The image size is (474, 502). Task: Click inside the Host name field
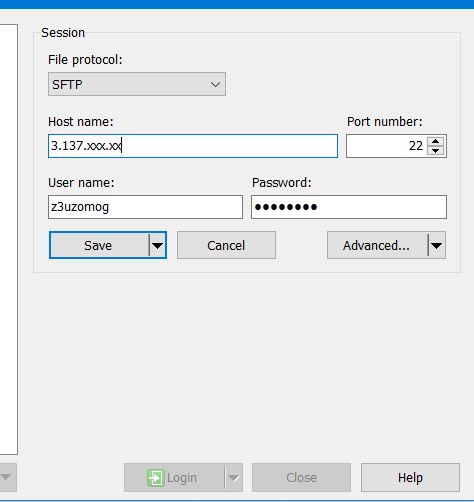tap(193, 146)
